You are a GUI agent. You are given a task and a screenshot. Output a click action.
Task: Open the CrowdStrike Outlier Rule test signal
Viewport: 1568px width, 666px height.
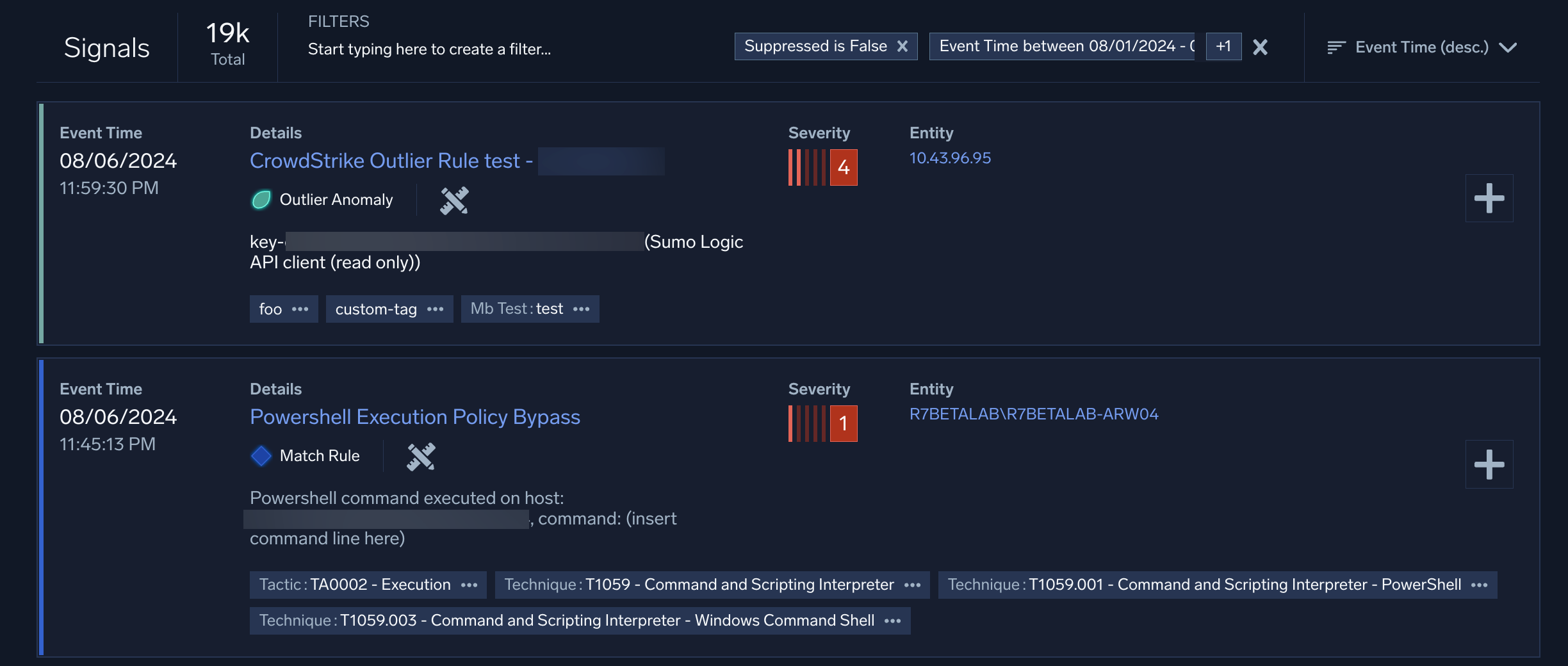coord(384,161)
